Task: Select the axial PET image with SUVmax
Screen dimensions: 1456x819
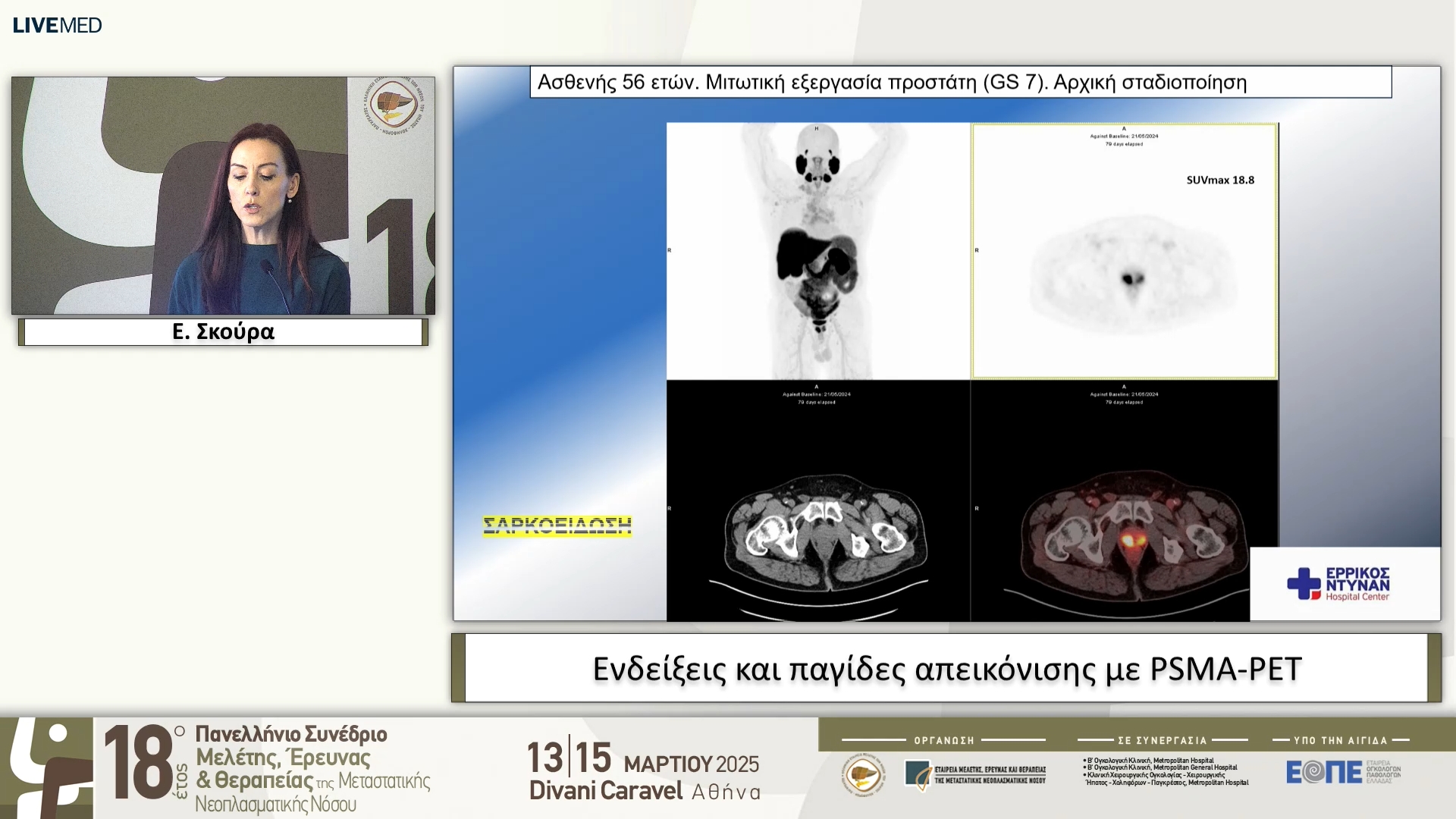Action: pos(1125,250)
